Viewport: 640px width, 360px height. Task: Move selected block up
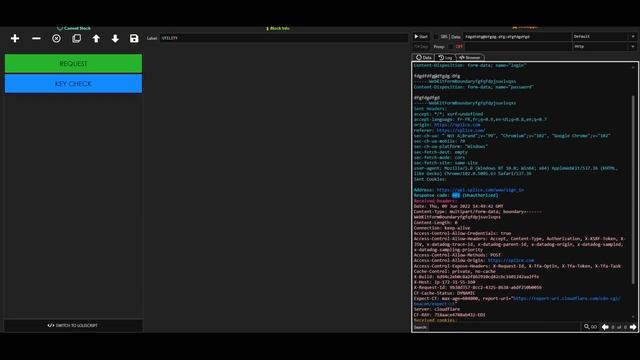(x=96, y=38)
